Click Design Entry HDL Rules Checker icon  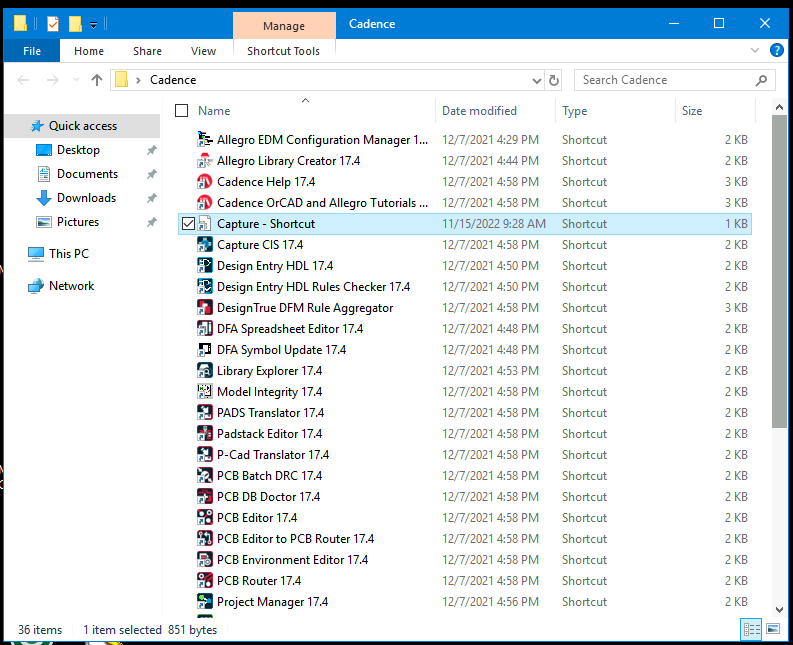point(204,287)
